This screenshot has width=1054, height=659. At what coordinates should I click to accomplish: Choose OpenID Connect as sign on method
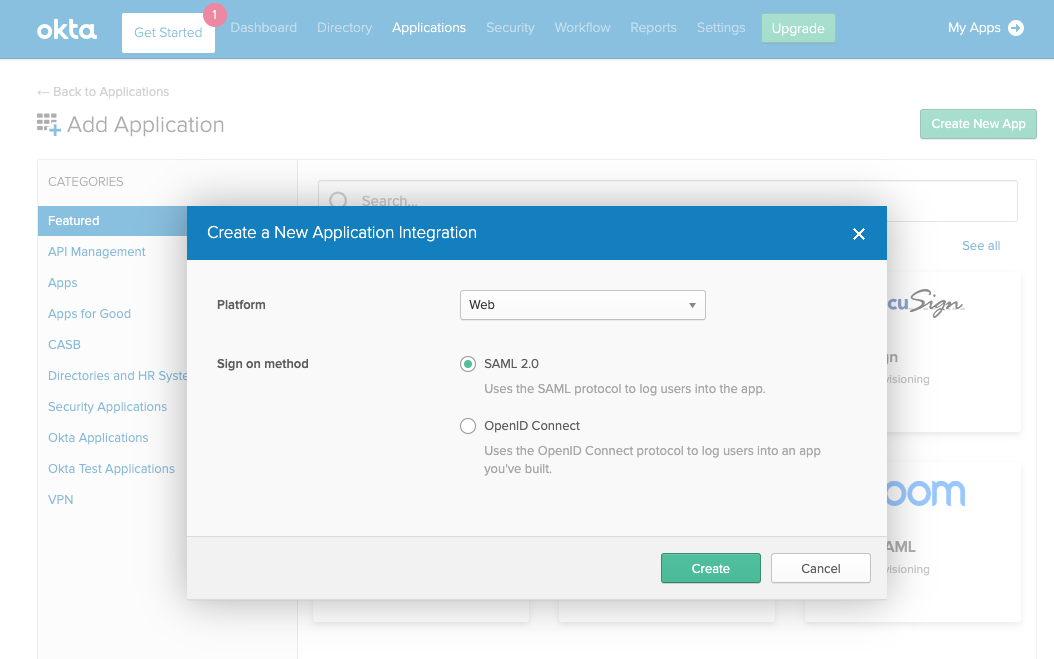pos(467,425)
